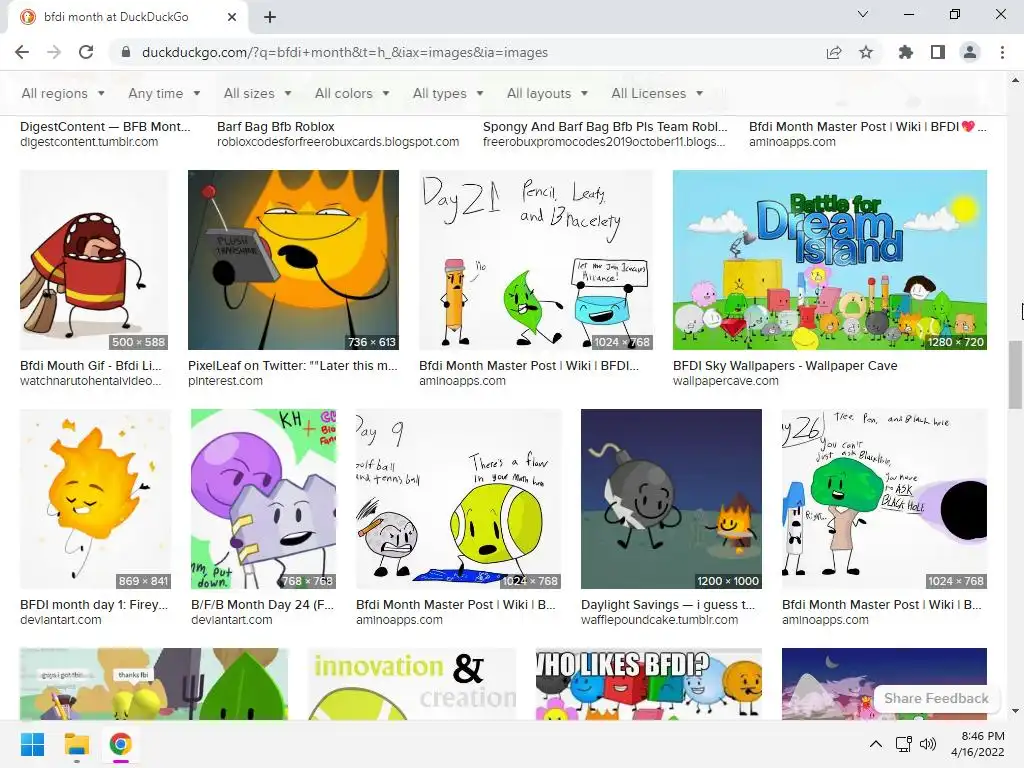Open BFDI Sky Wallpapers - Wallpaper Cave title
The width and height of the screenshot is (1024, 768).
click(x=785, y=366)
